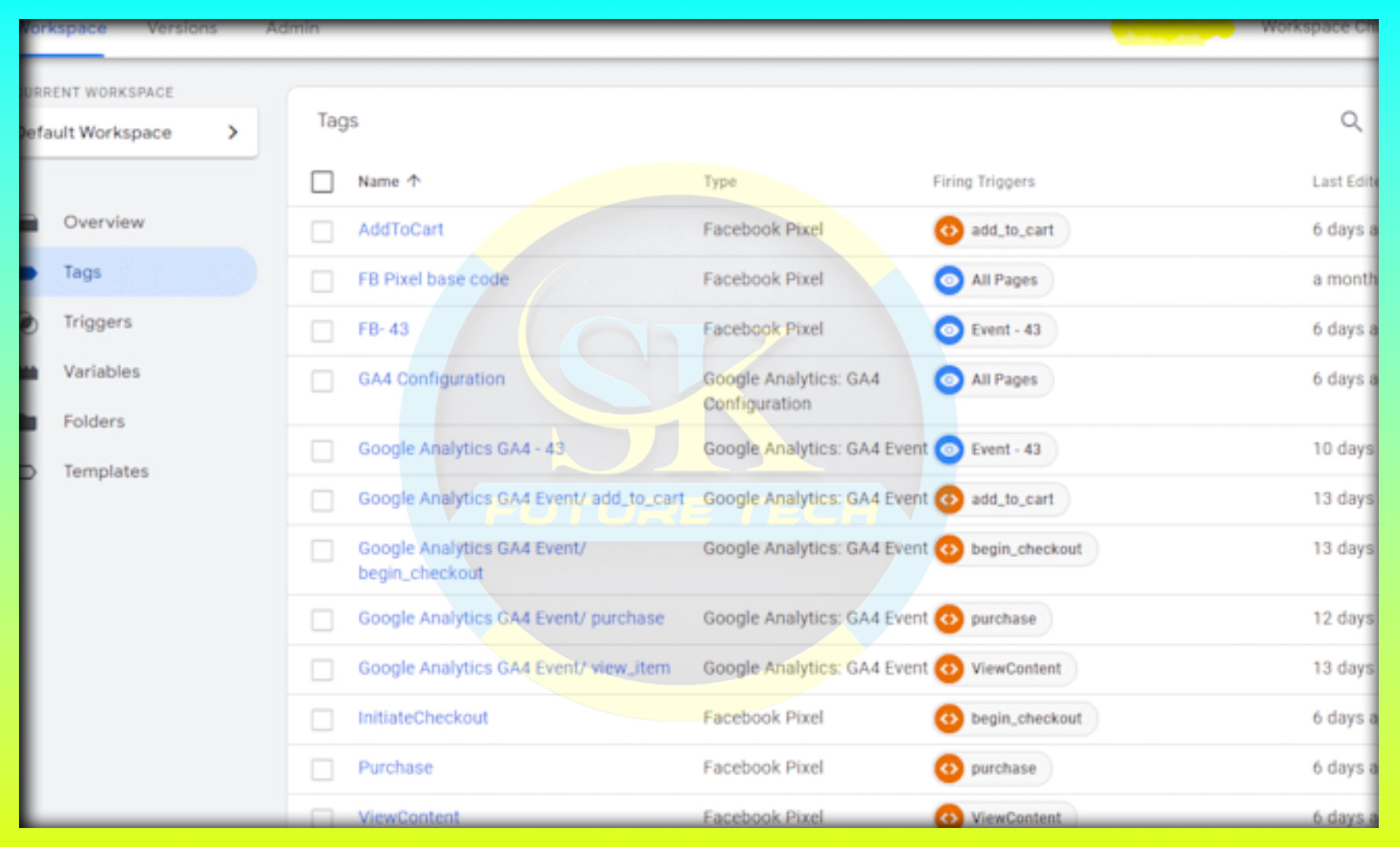Open the Google Analytics GA4 Event/ purchase tag
Image resolution: width=1400 pixels, height=847 pixels.
511,618
